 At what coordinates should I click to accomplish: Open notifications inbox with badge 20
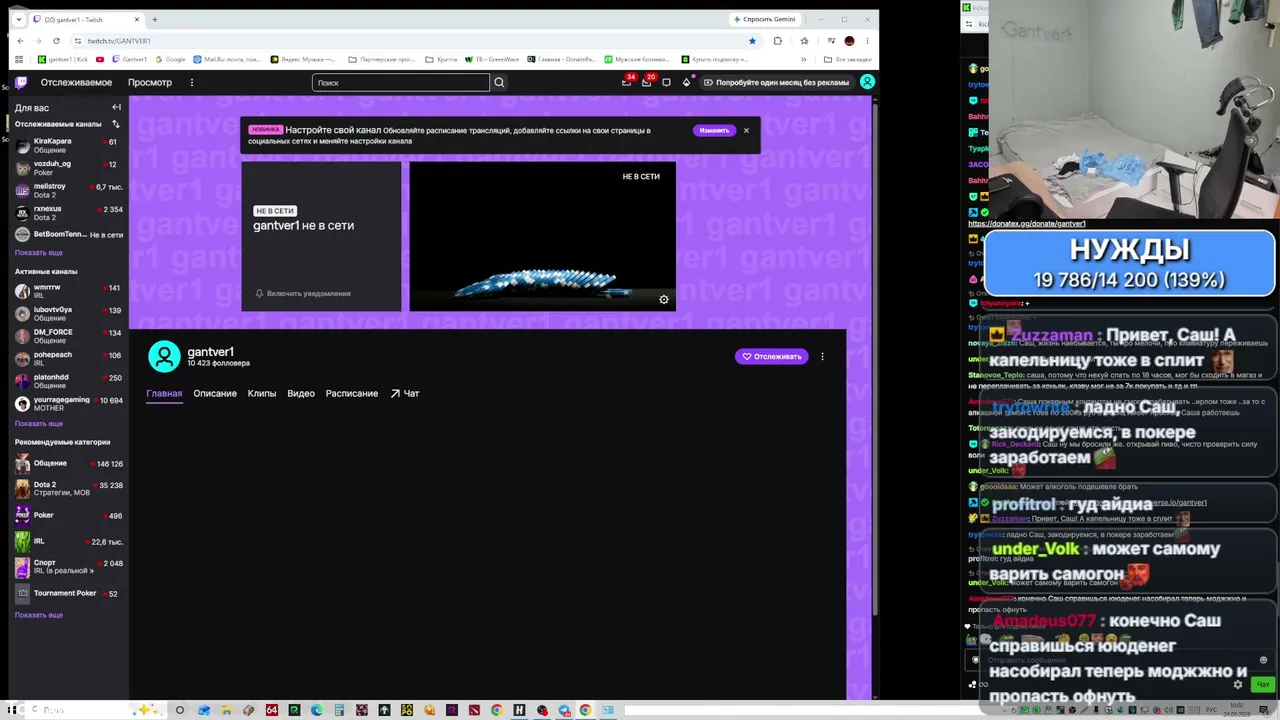[647, 82]
